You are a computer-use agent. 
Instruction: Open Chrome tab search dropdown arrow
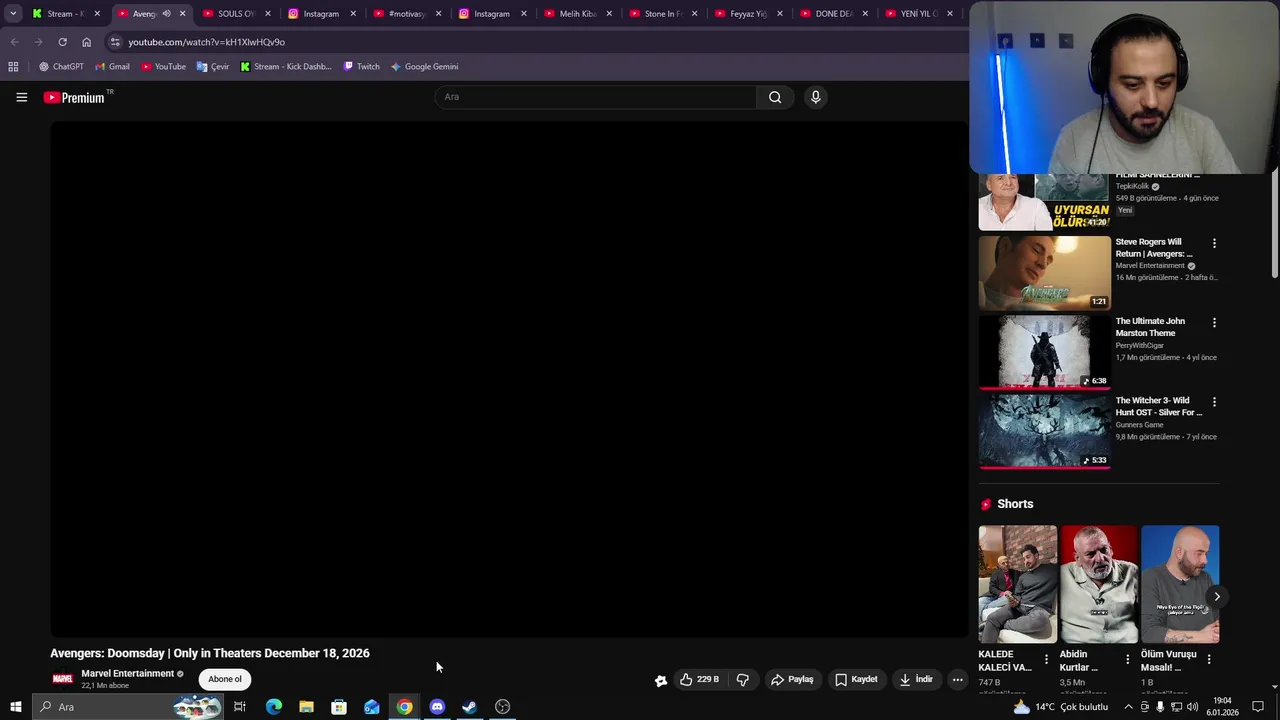click(x=13, y=14)
